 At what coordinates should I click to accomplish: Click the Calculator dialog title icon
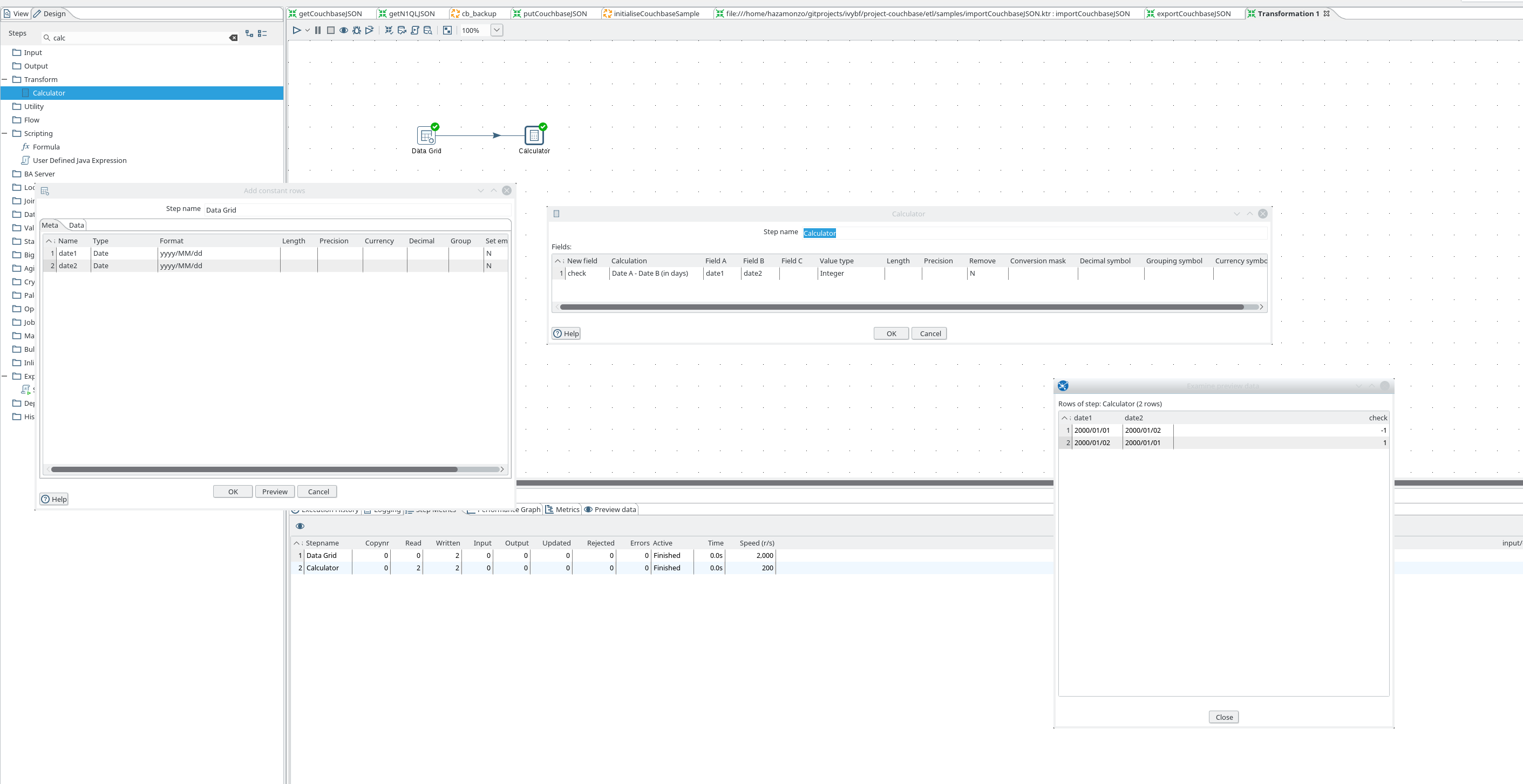point(556,214)
